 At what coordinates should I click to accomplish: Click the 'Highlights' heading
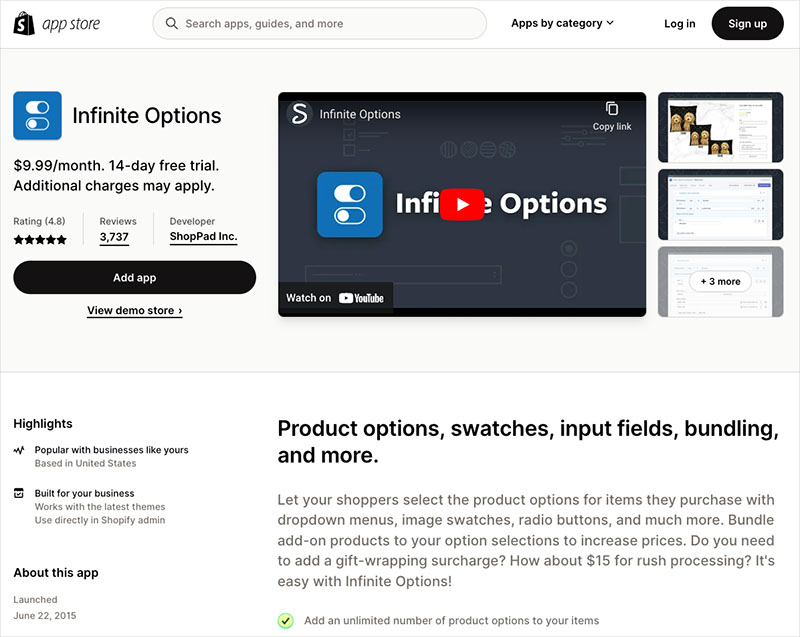pyautogui.click(x=43, y=424)
